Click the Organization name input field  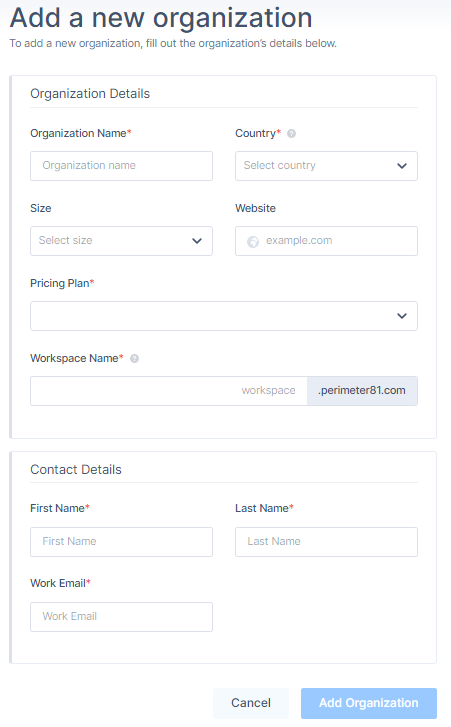click(x=121, y=166)
